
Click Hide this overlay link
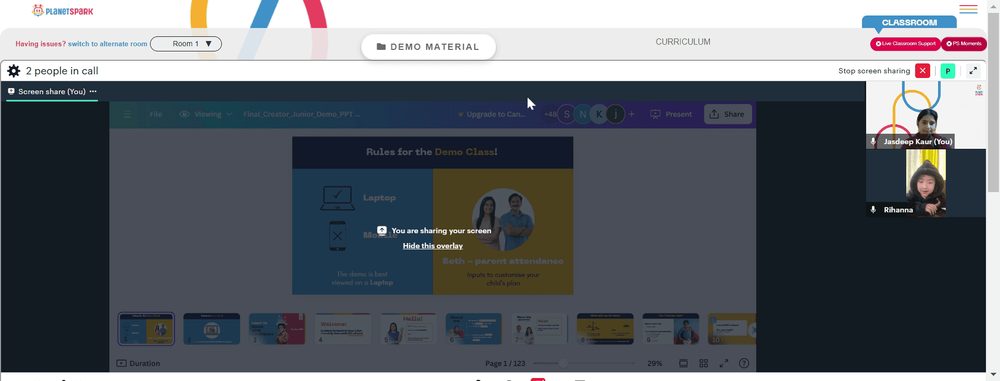click(433, 246)
